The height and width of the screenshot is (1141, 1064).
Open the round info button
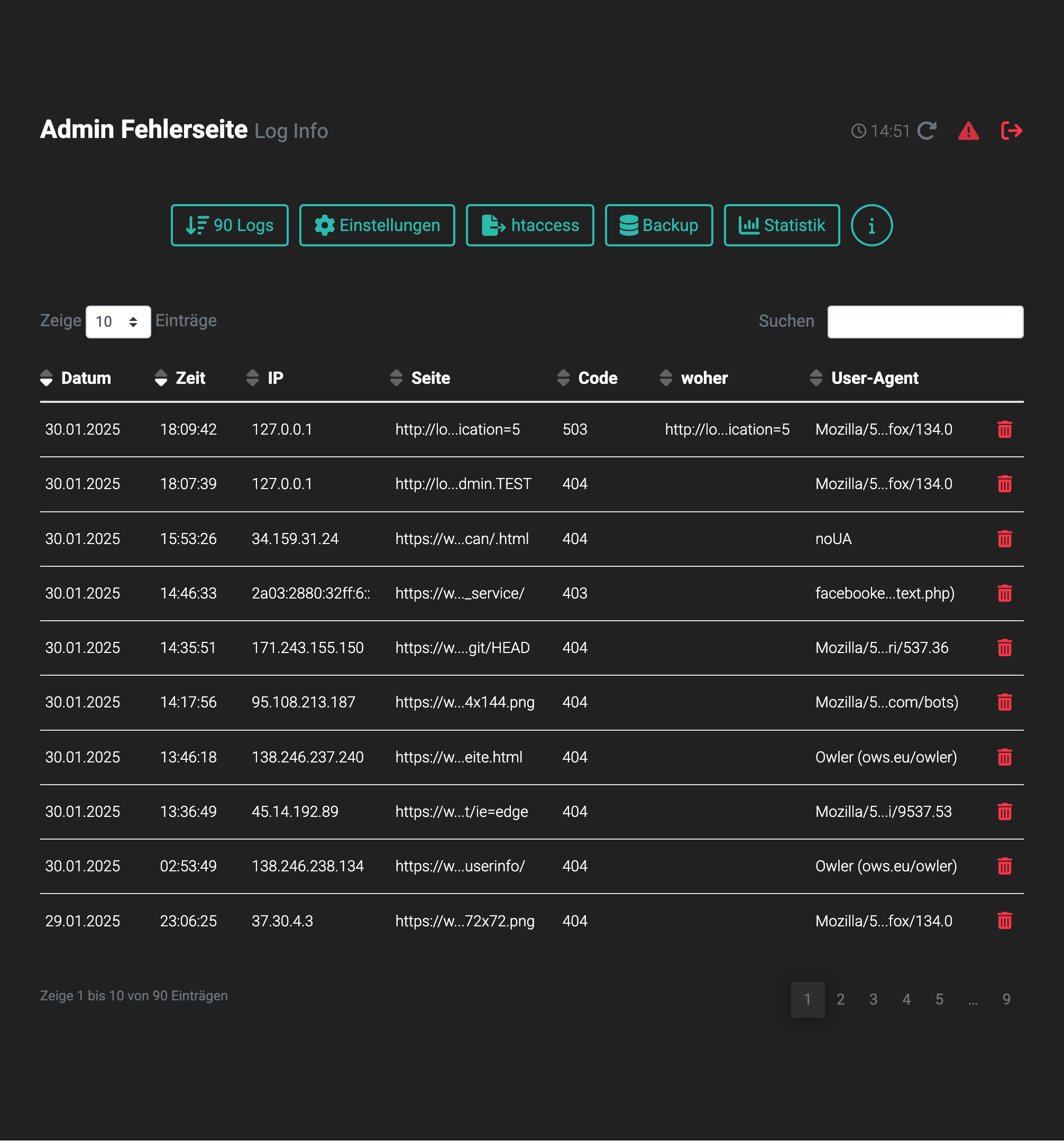pyautogui.click(x=871, y=226)
